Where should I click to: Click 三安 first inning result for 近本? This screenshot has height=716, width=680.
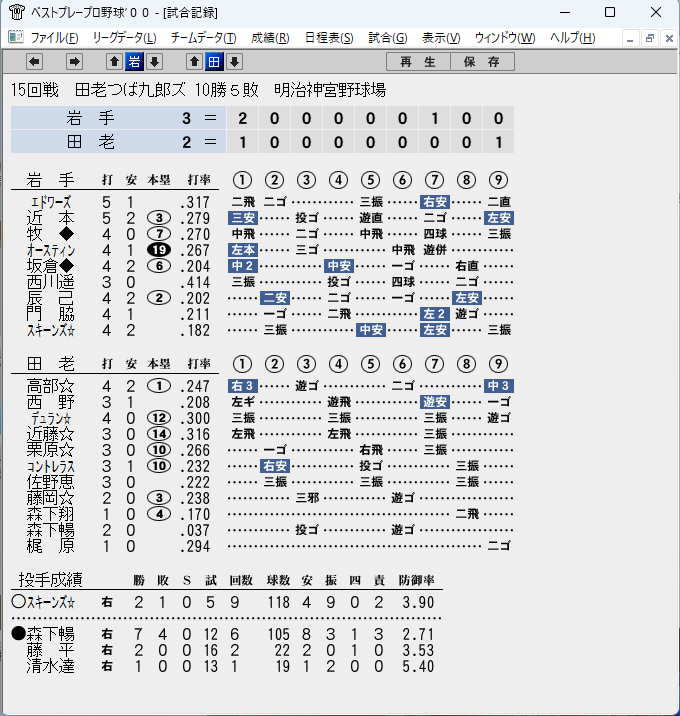(243, 218)
